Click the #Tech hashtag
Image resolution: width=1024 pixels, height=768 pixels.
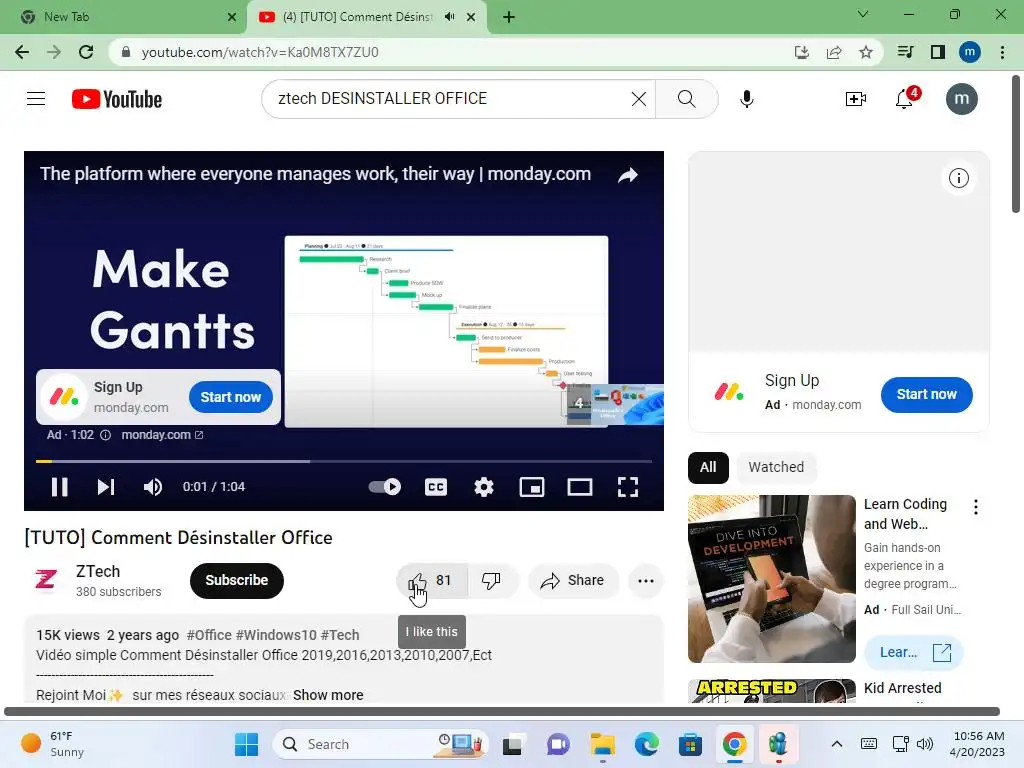click(340, 635)
